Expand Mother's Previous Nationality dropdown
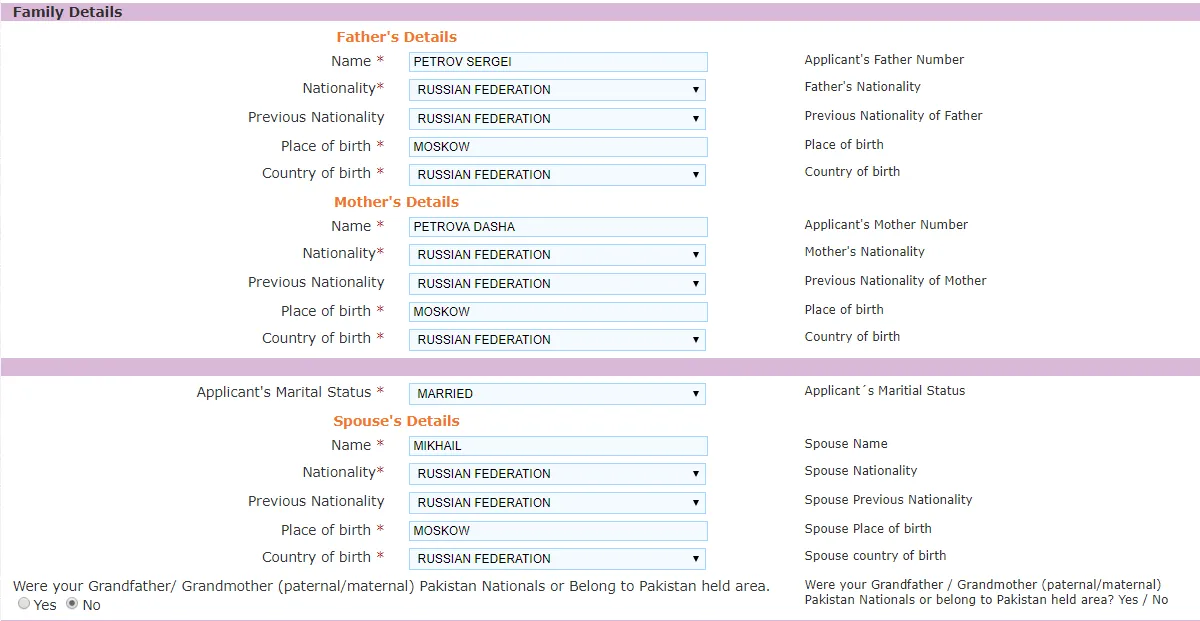Image resolution: width=1200 pixels, height=621 pixels. coord(557,284)
